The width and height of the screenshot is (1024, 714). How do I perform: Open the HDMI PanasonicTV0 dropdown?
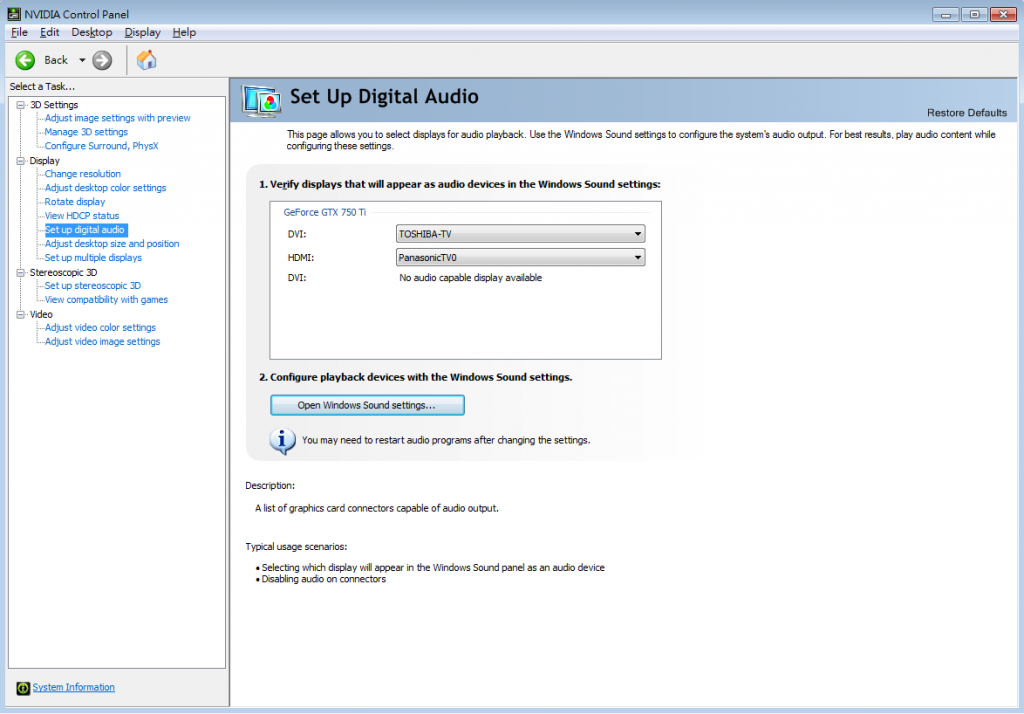coord(520,257)
